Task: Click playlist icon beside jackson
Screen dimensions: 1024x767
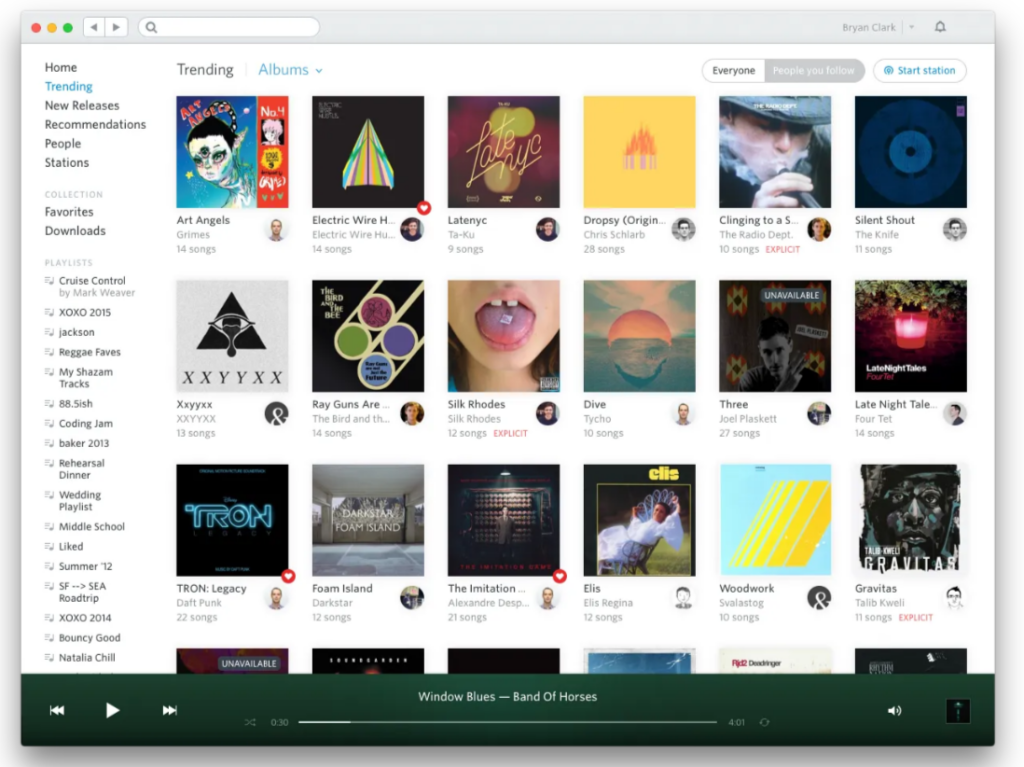Action: [49, 332]
